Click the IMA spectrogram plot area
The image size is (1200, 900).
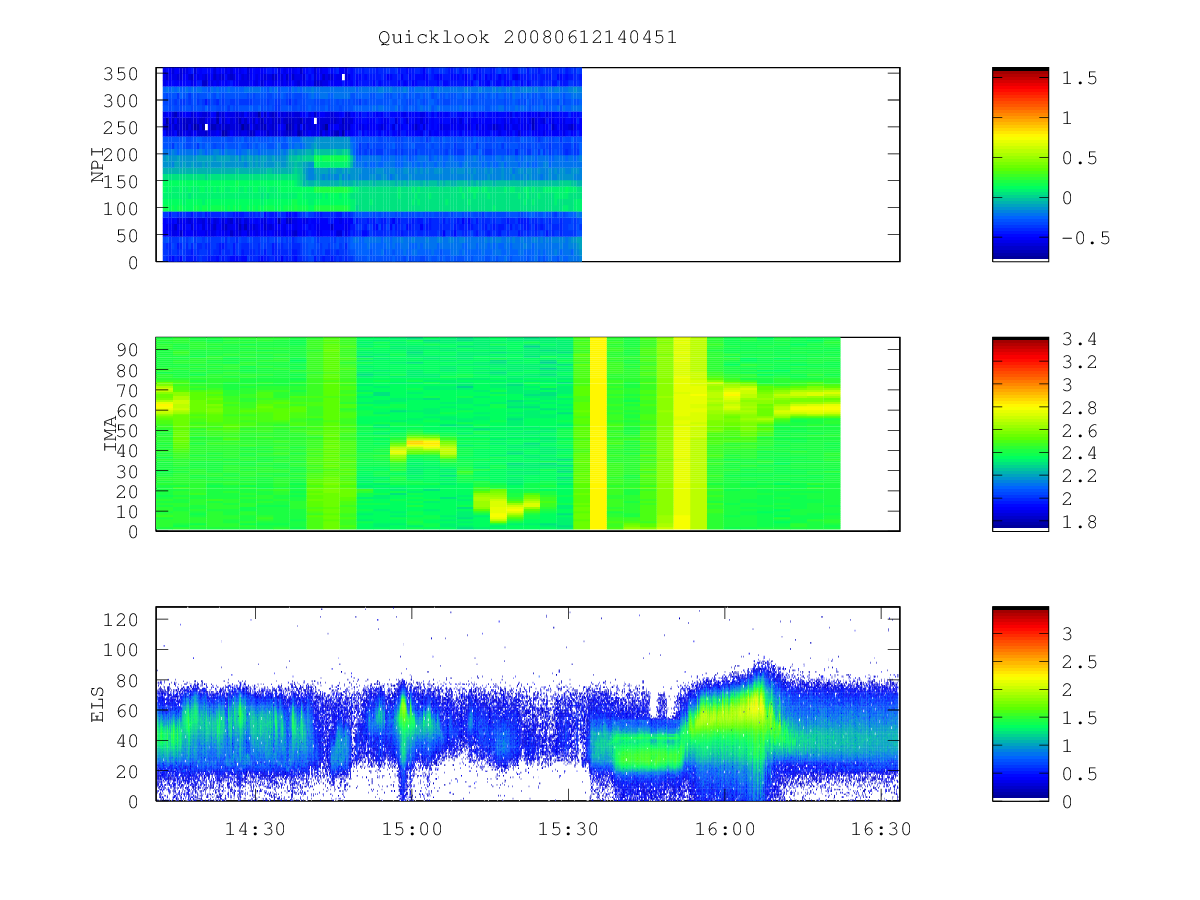click(528, 434)
